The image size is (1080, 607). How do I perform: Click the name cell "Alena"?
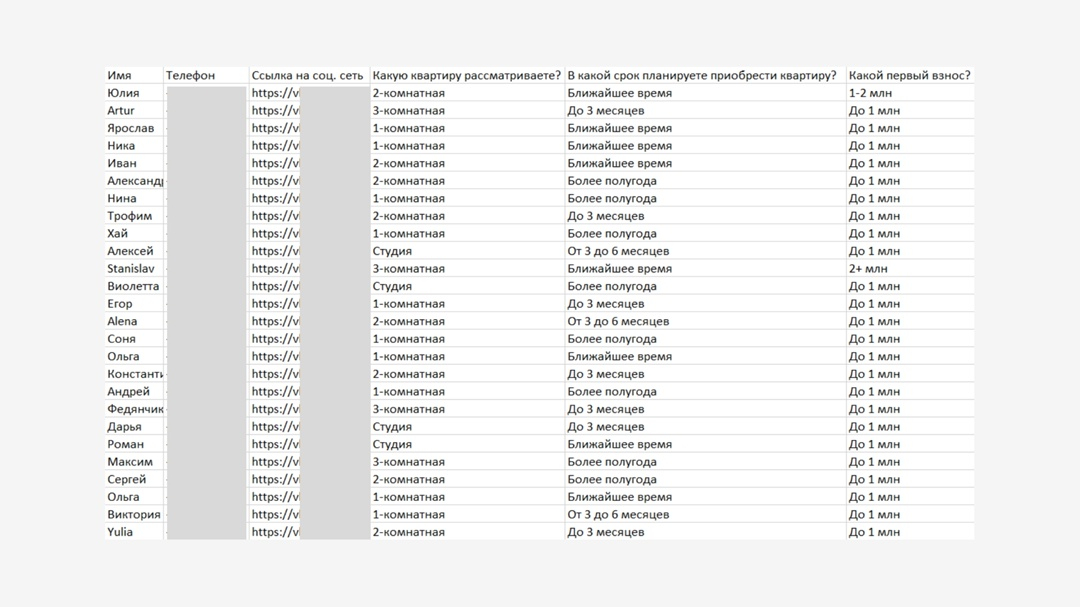[x=122, y=321]
